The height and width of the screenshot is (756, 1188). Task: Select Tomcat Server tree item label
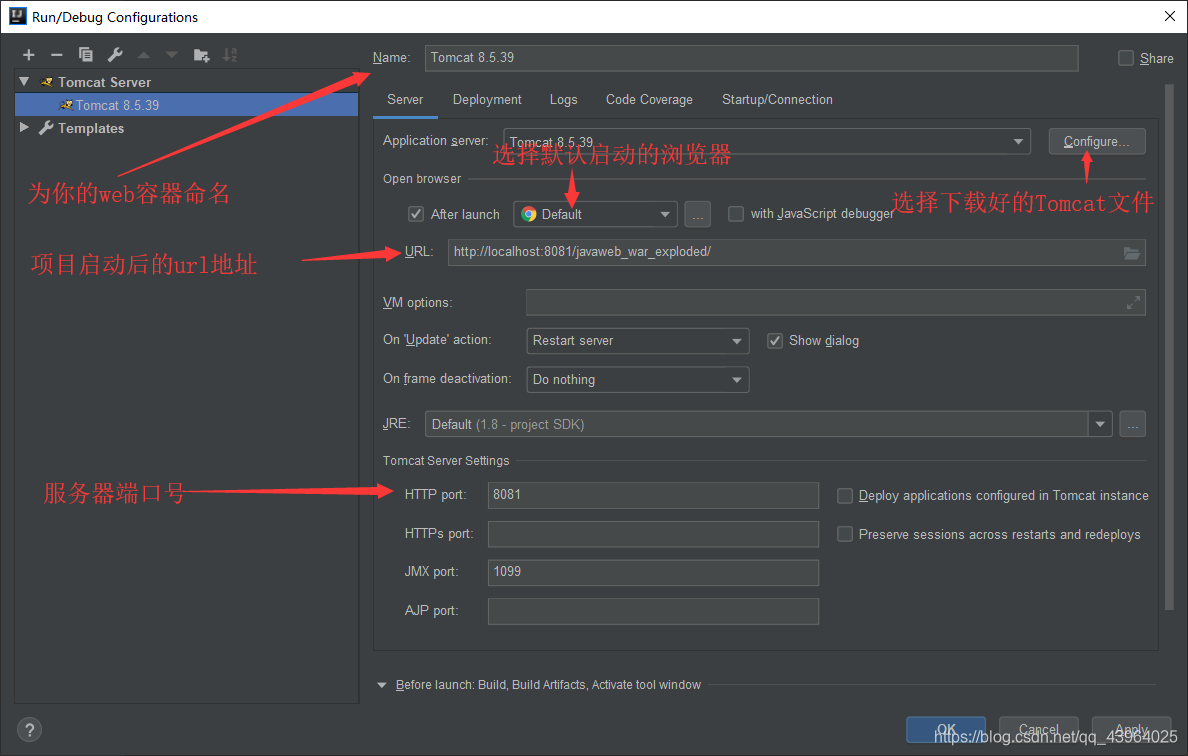(105, 82)
